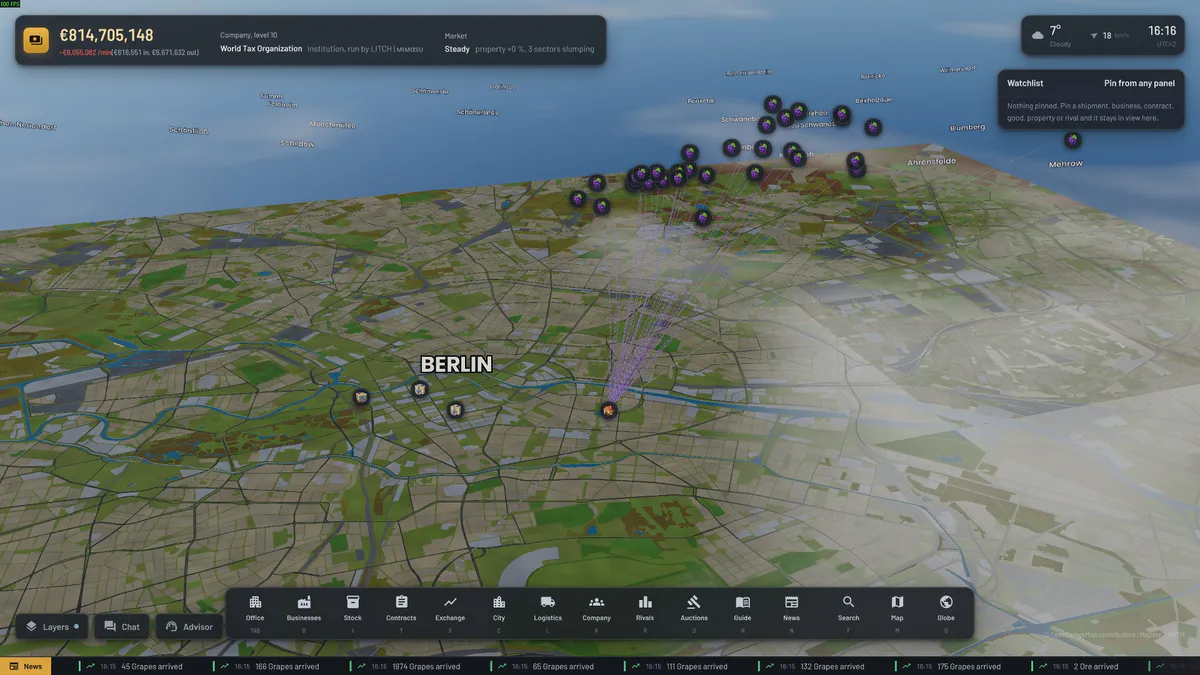Screen dimensions: 1200x675
Task: Click the '65 Grapes arrived' news item
Action: [563, 667]
